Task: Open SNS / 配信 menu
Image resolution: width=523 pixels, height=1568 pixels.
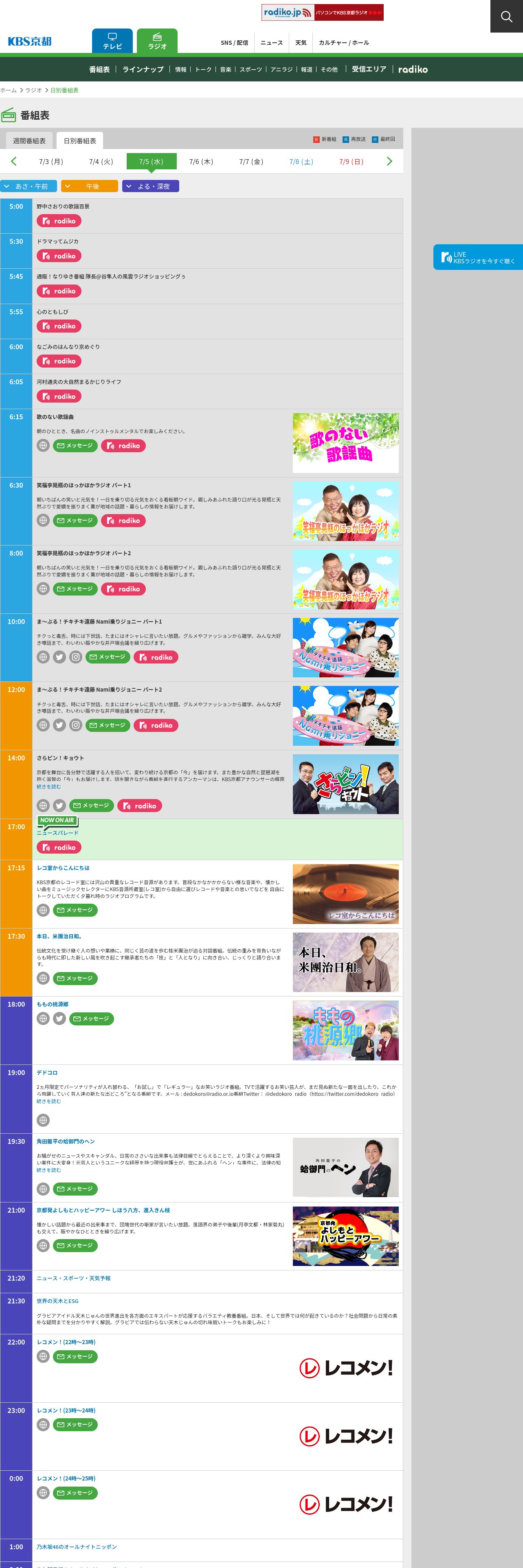Action: (x=234, y=43)
